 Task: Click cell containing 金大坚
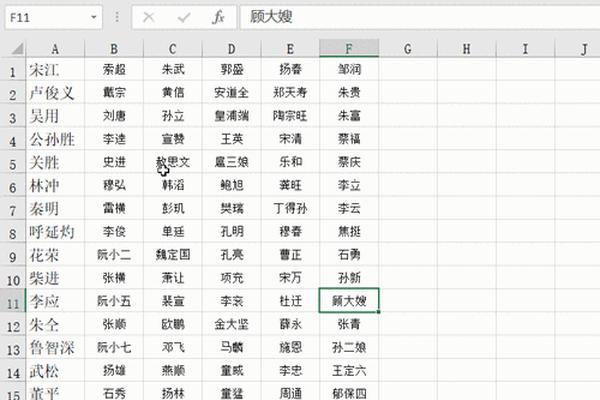232,325
